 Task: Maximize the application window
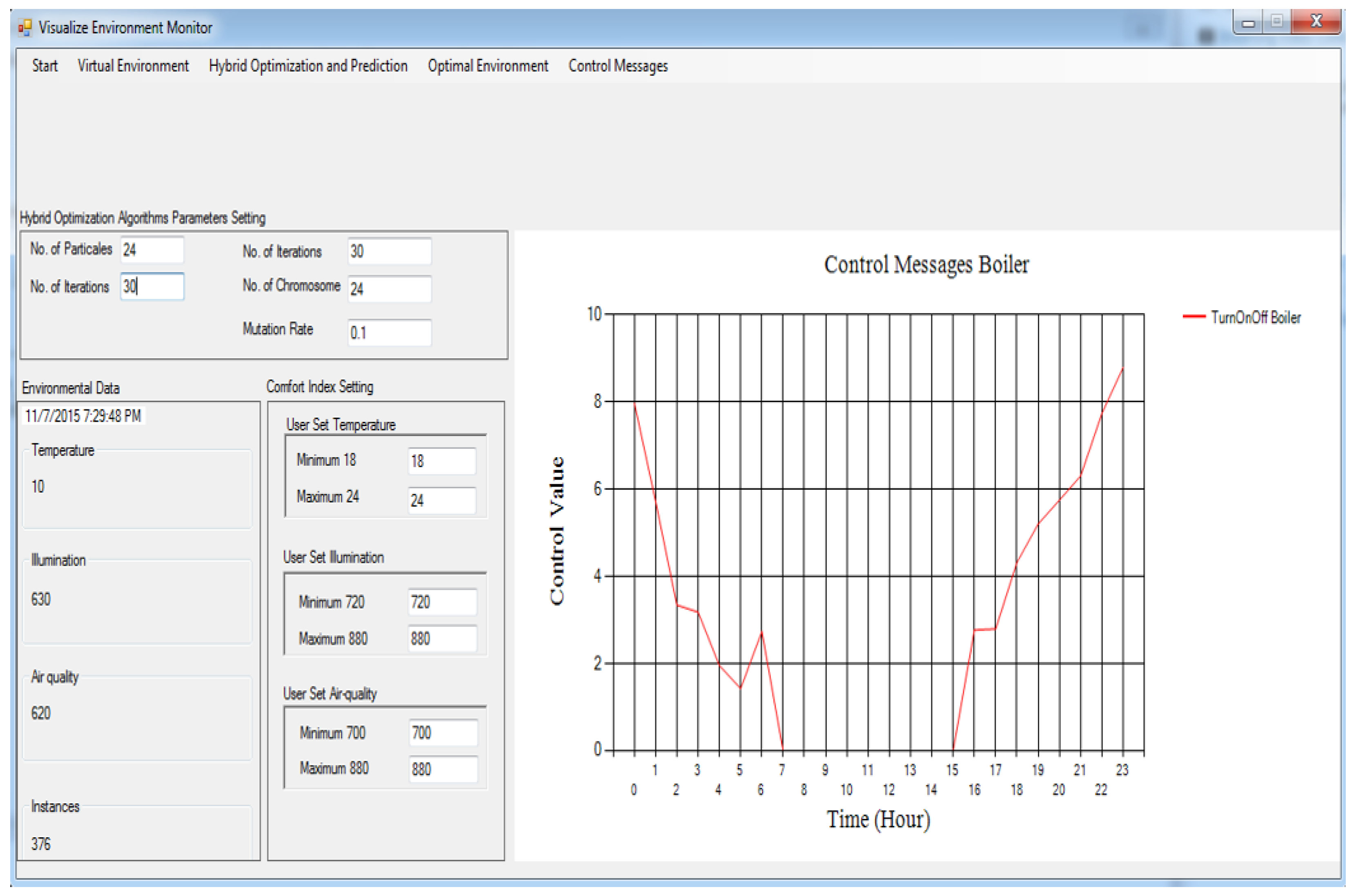click(x=1276, y=22)
